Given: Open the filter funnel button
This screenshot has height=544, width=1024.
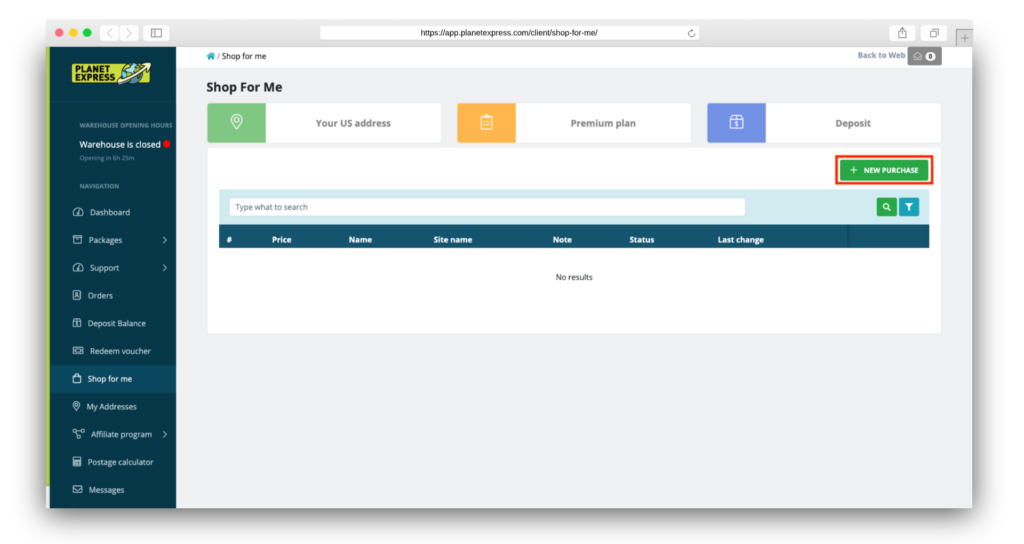Looking at the screenshot, I should pyautogui.click(x=909, y=207).
